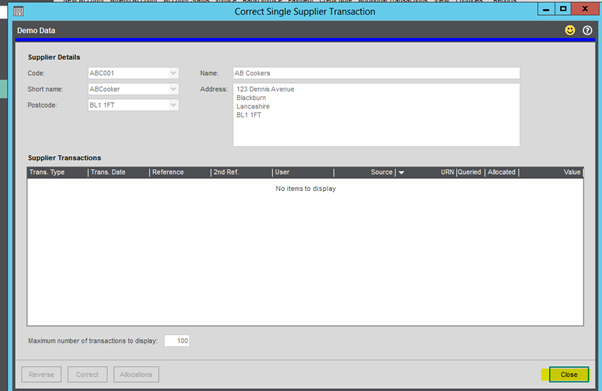Image resolution: width=602 pixels, height=391 pixels.
Task: Maximize the Correct Single Supplier Transaction window
Action: click(563, 9)
